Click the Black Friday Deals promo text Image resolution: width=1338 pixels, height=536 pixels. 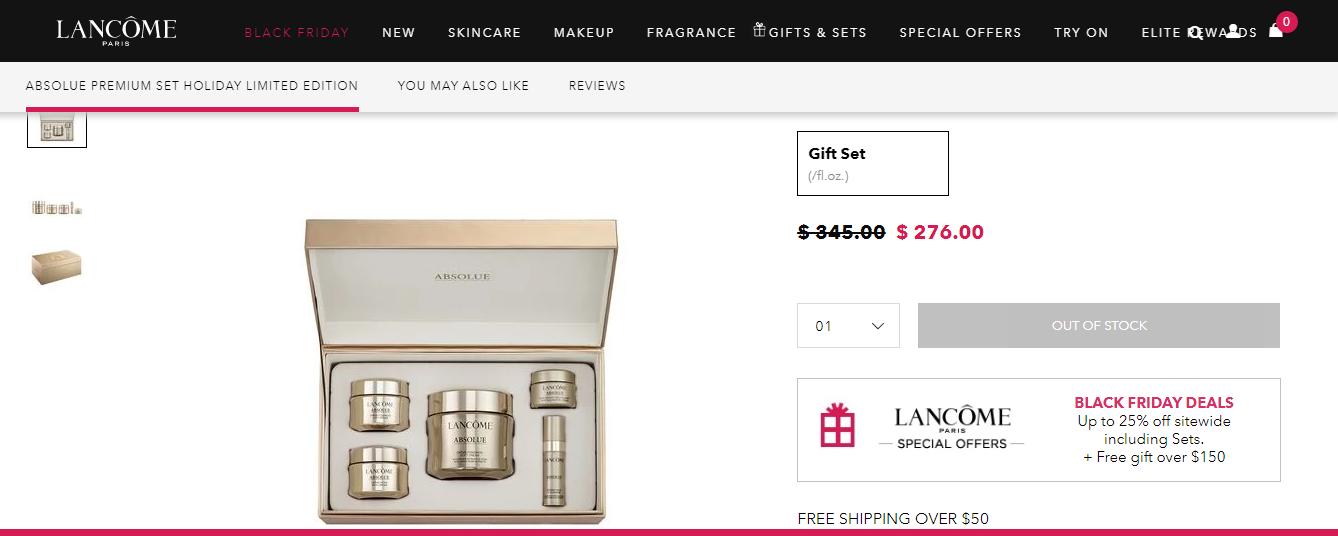pos(1154,403)
